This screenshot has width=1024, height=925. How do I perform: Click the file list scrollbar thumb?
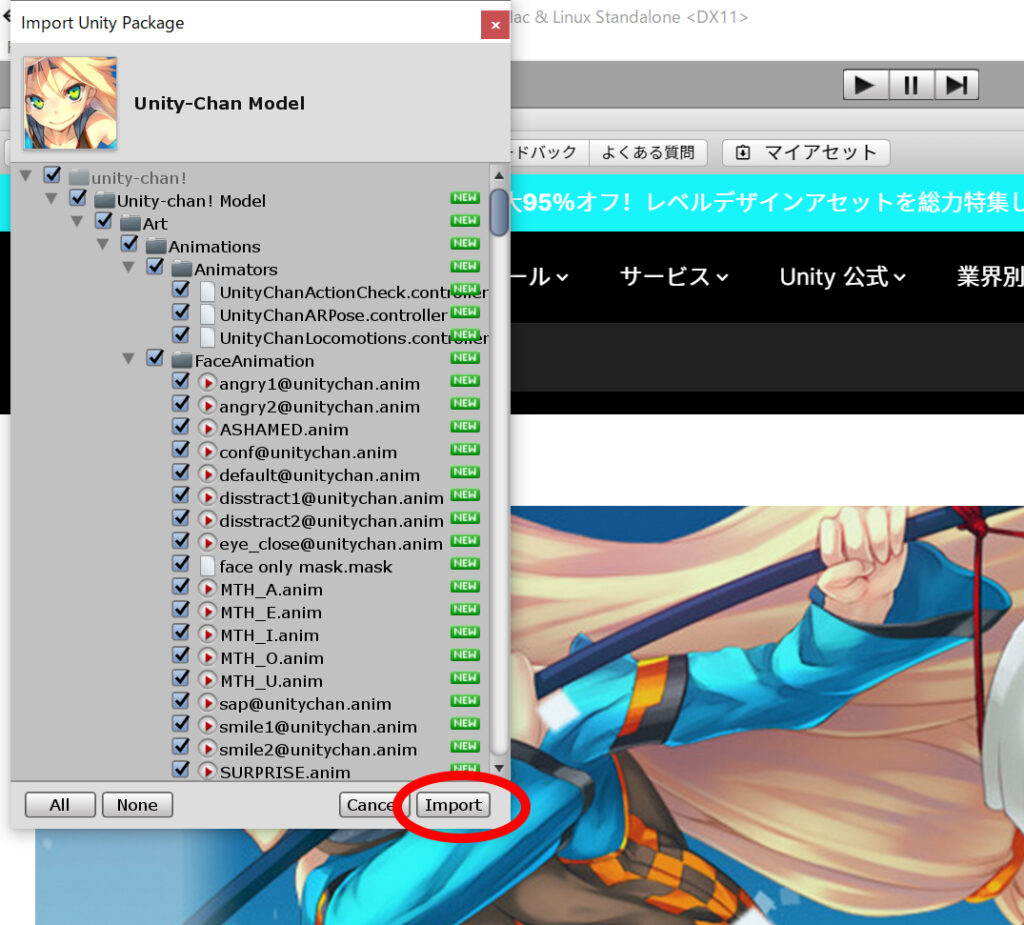[x=499, y=212]
